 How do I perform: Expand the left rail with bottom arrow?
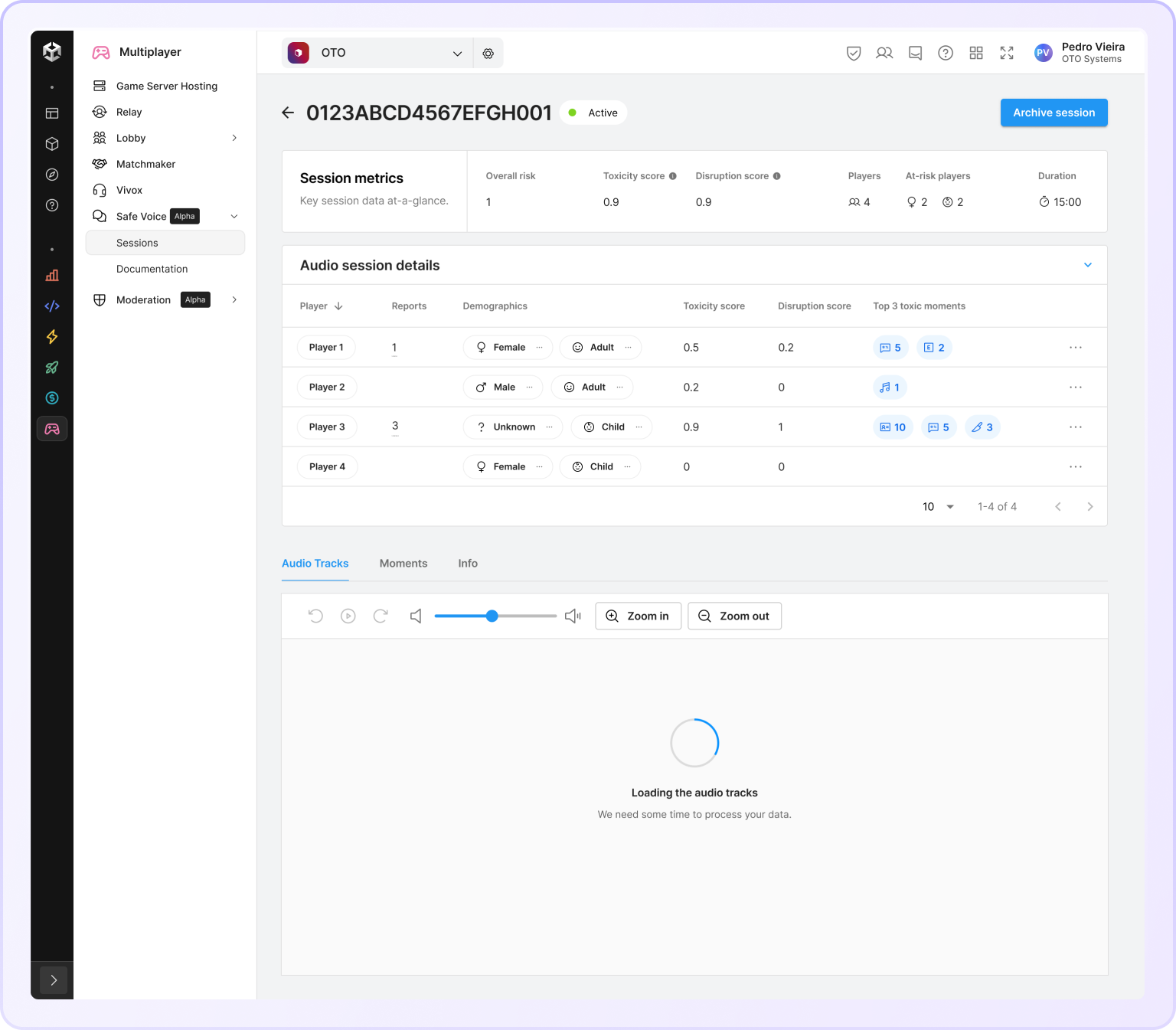(x=53, y=980)
